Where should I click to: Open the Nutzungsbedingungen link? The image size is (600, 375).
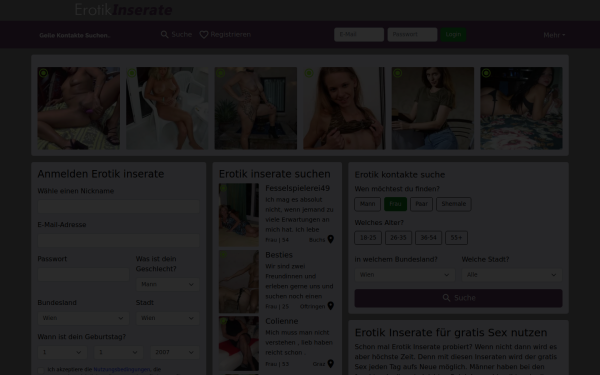122,369
